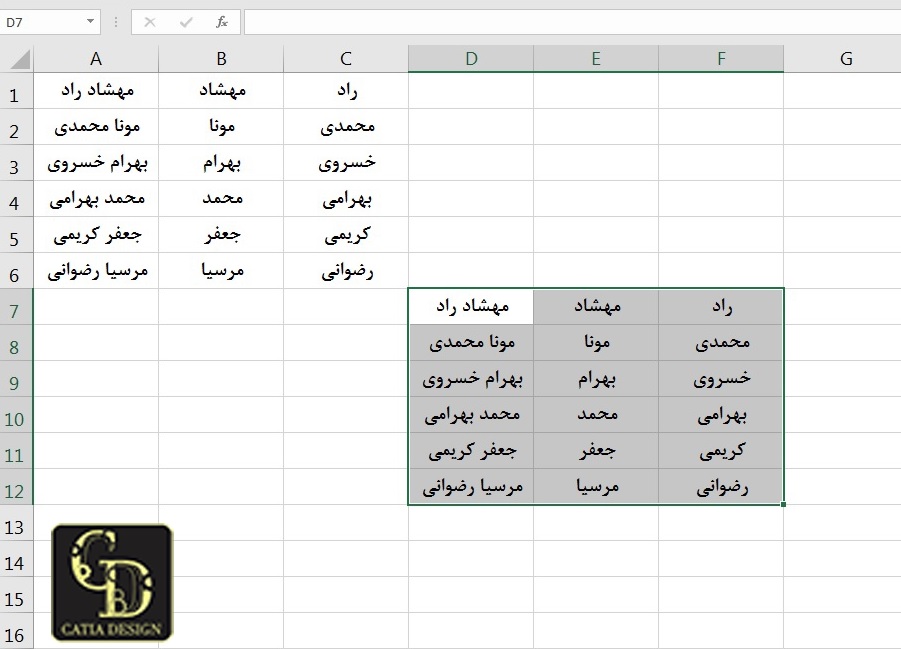
Task: Click cell B5 containing جعفر
Action: 221,235
